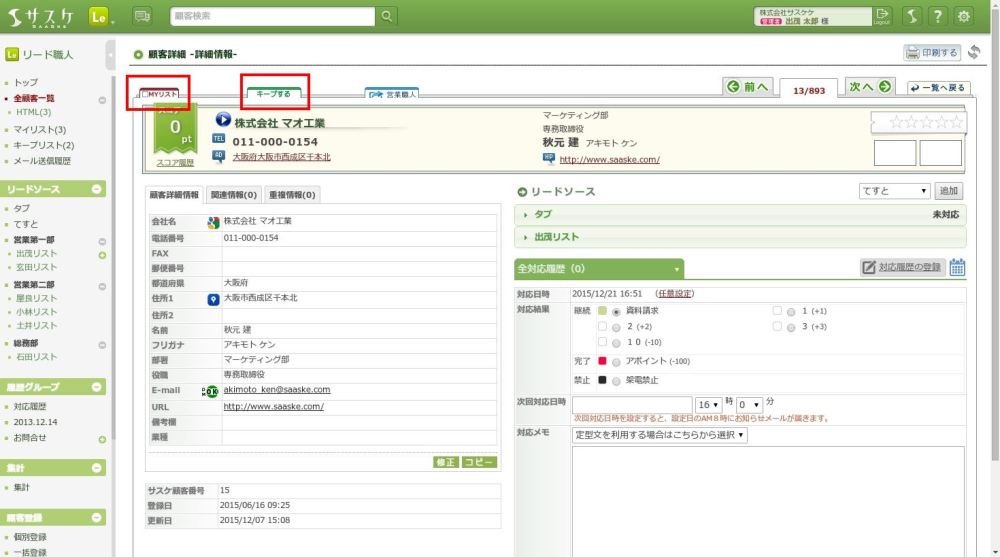Open the settings gear icon
This screenshot has height=557, width=1000.
coord(964,16)
